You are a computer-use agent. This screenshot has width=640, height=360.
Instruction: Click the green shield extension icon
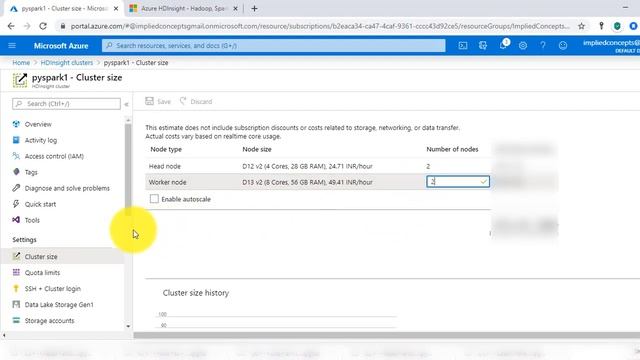pyautogui.click(x=617, y=26)
